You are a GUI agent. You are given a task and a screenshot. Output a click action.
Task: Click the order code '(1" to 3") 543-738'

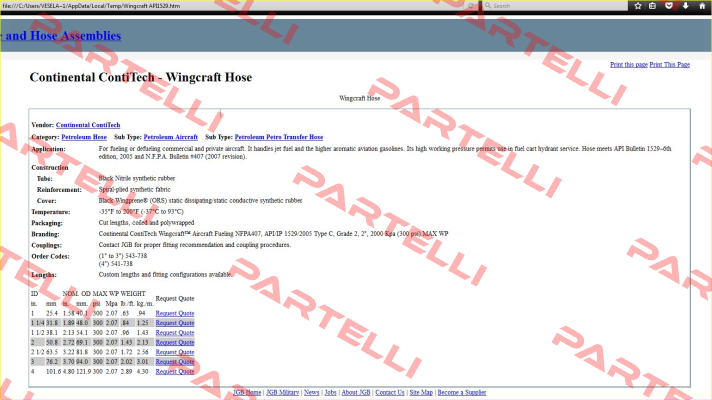tap(123, 256)
